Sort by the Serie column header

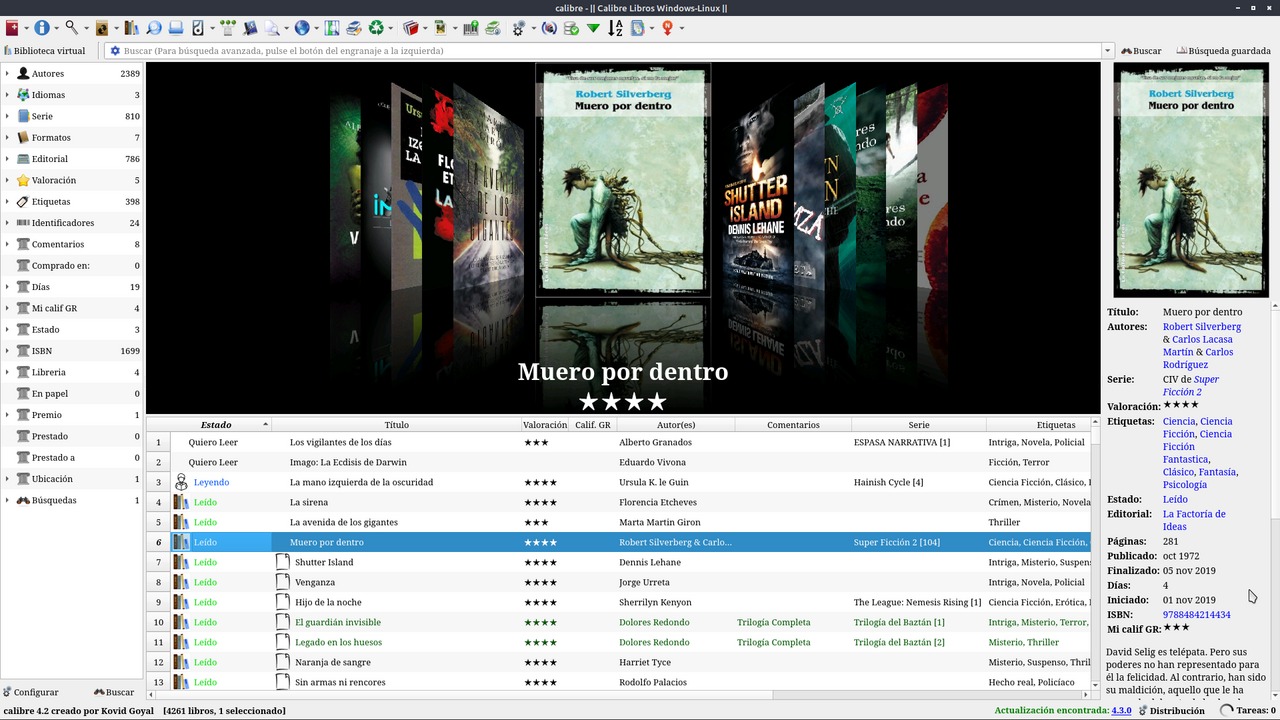(x=918, y=425)
